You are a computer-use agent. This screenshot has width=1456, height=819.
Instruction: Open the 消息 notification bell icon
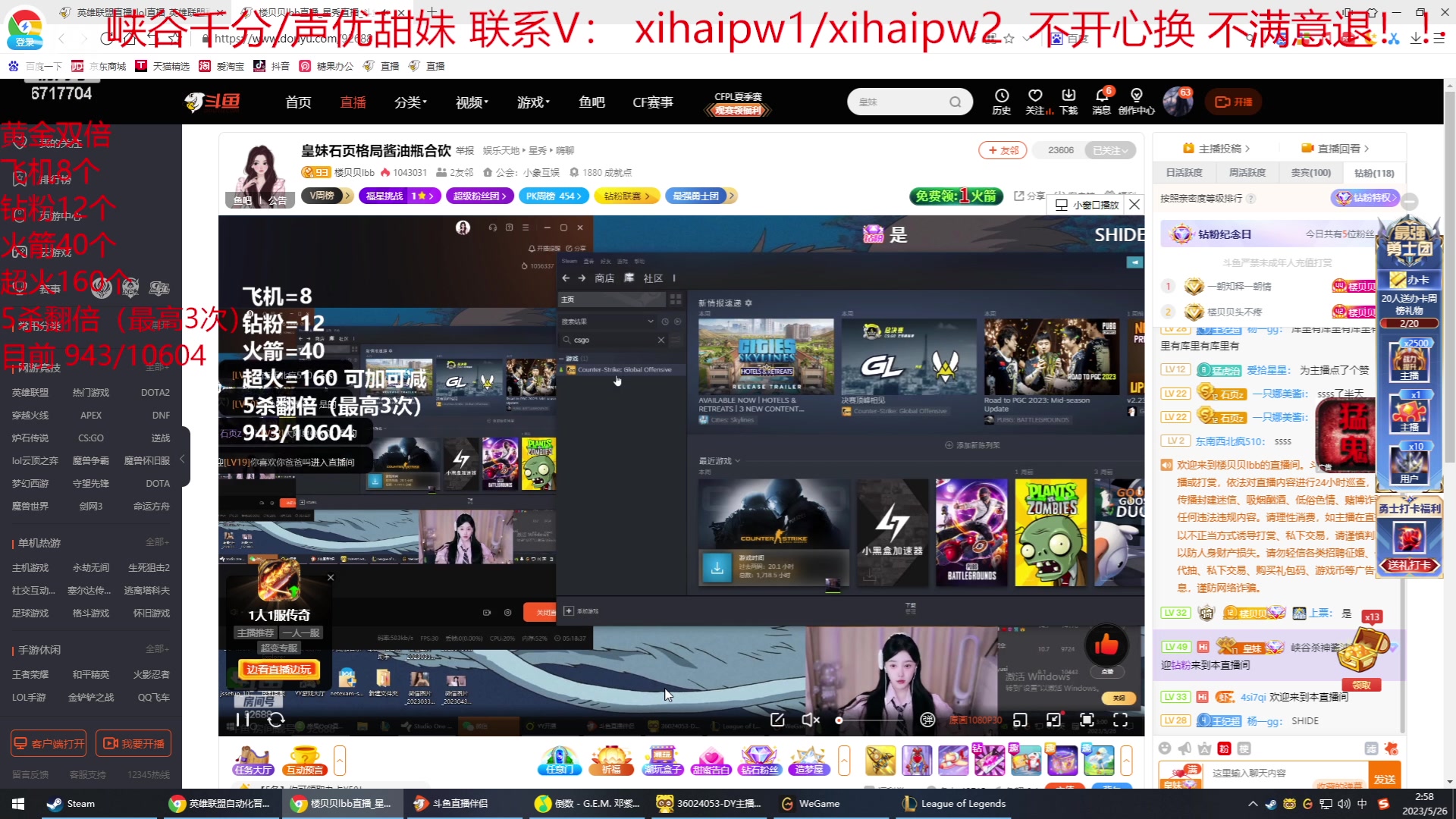click(1101, 102)
